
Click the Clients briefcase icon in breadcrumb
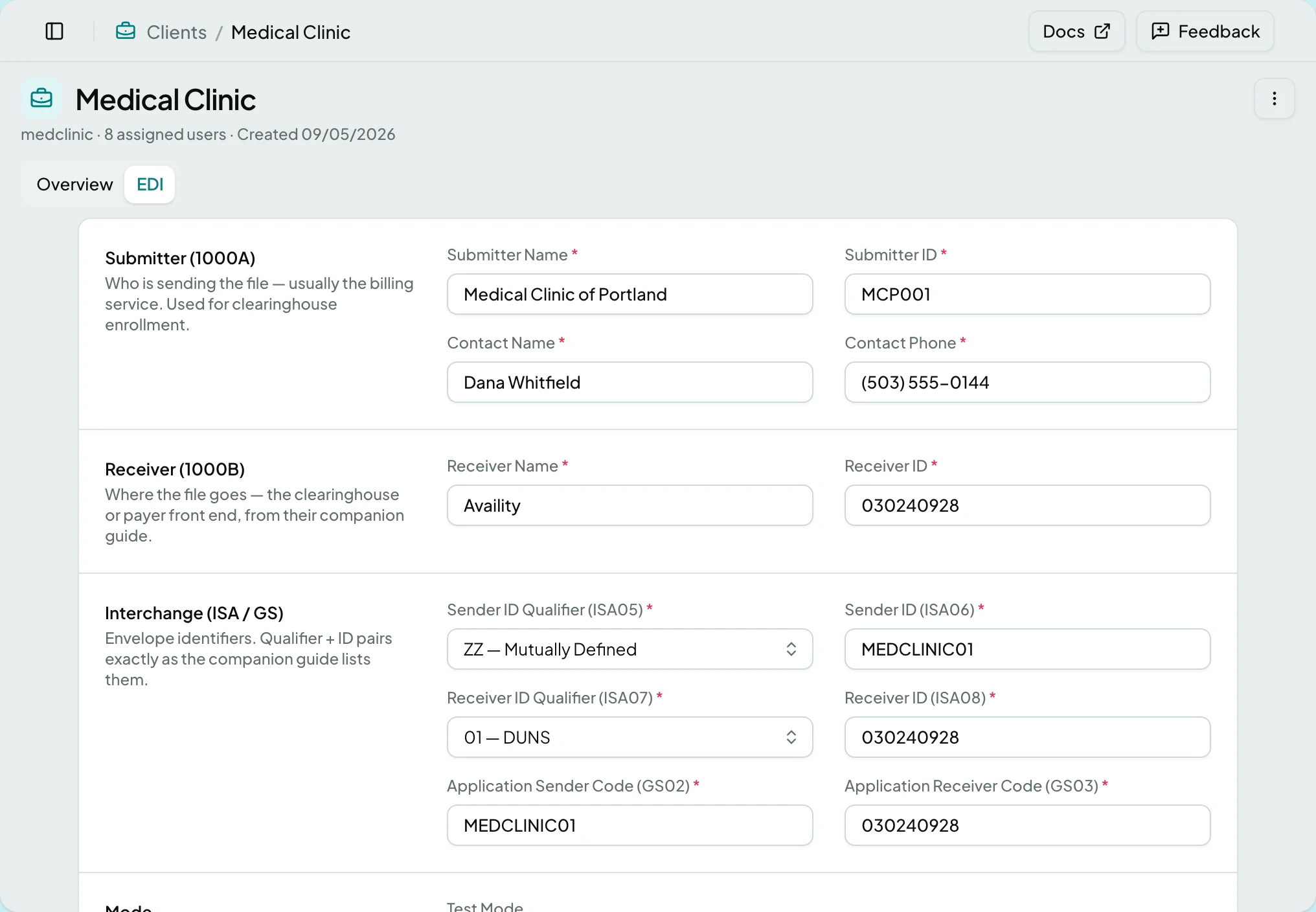click(126, 31)
